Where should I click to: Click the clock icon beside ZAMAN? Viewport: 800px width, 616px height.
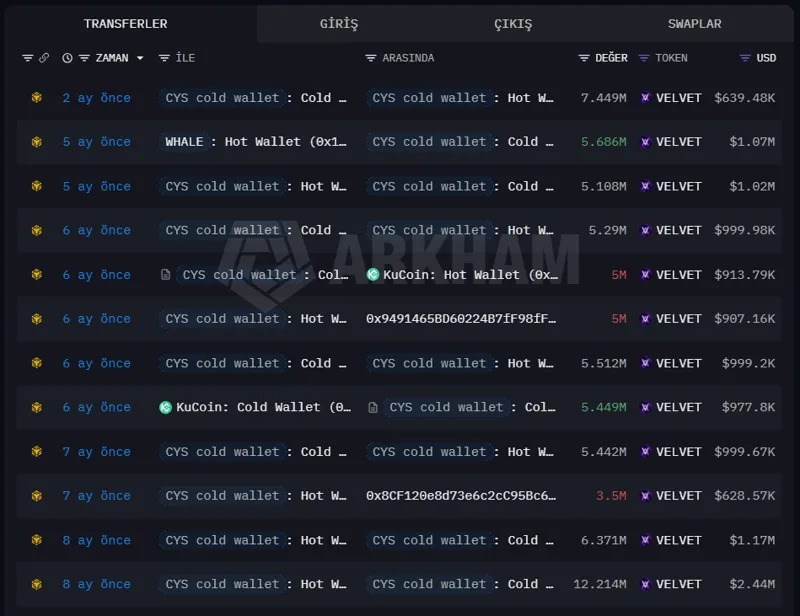(67, 58)
